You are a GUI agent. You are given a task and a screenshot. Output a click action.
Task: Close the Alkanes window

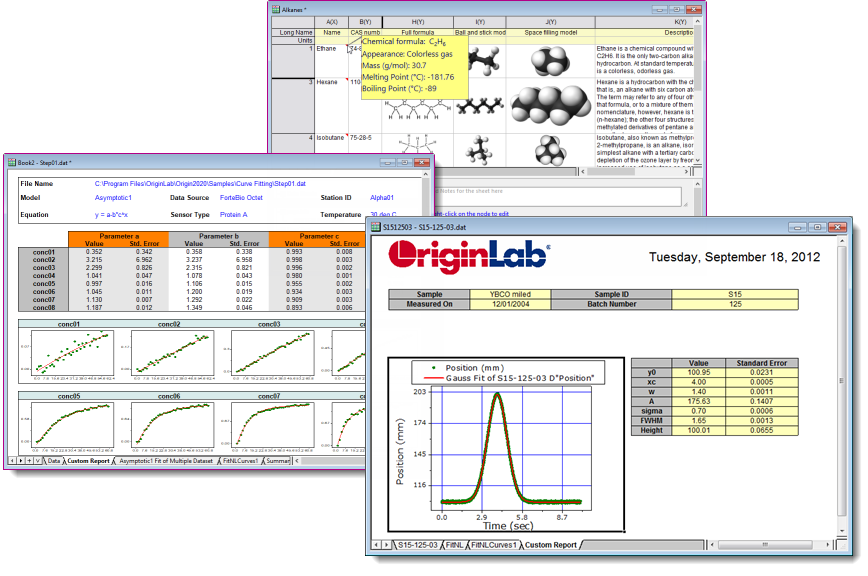694,9
